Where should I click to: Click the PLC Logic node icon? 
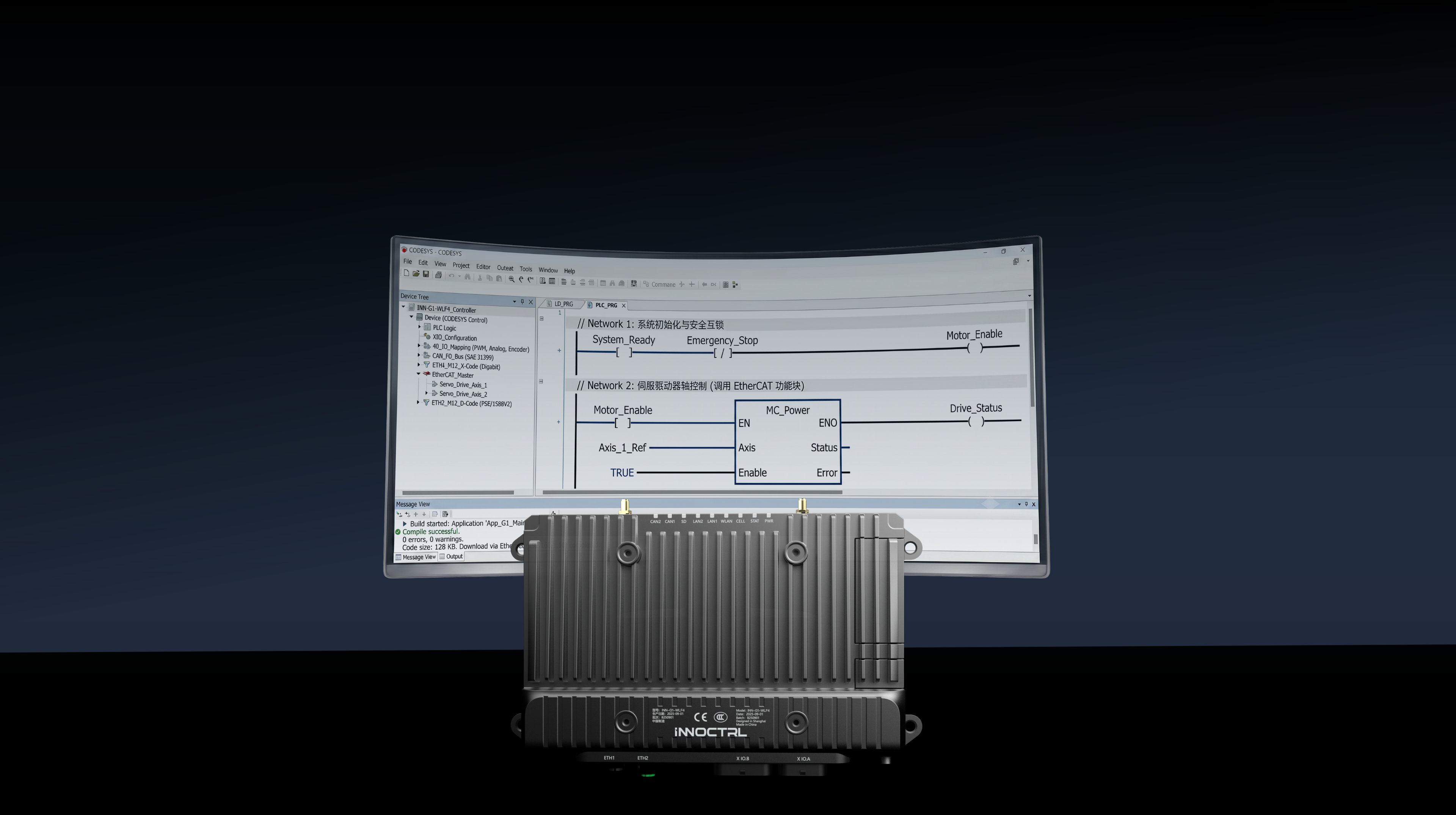(427, 327)
